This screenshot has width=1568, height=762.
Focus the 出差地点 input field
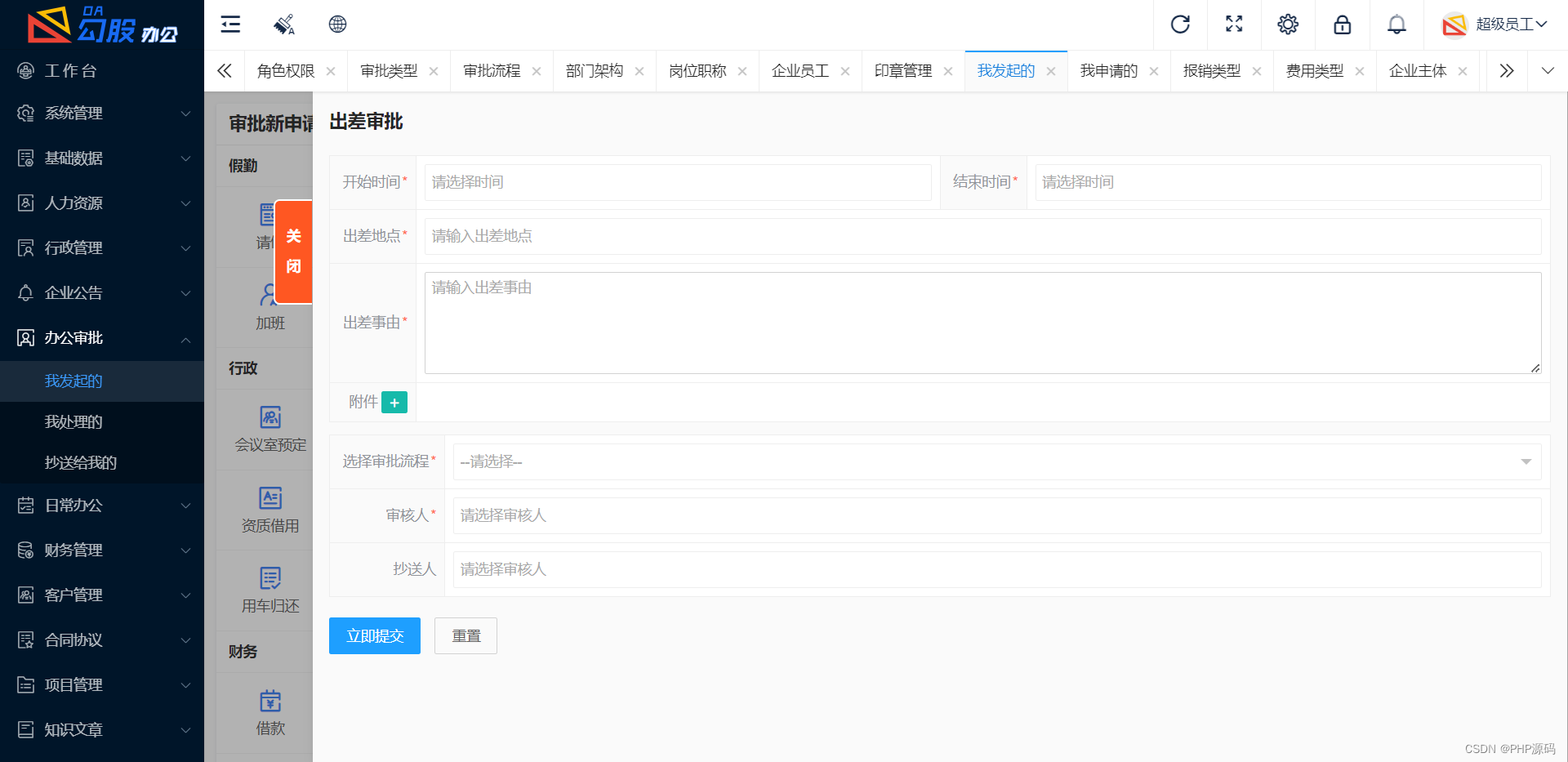click(983, 236)
